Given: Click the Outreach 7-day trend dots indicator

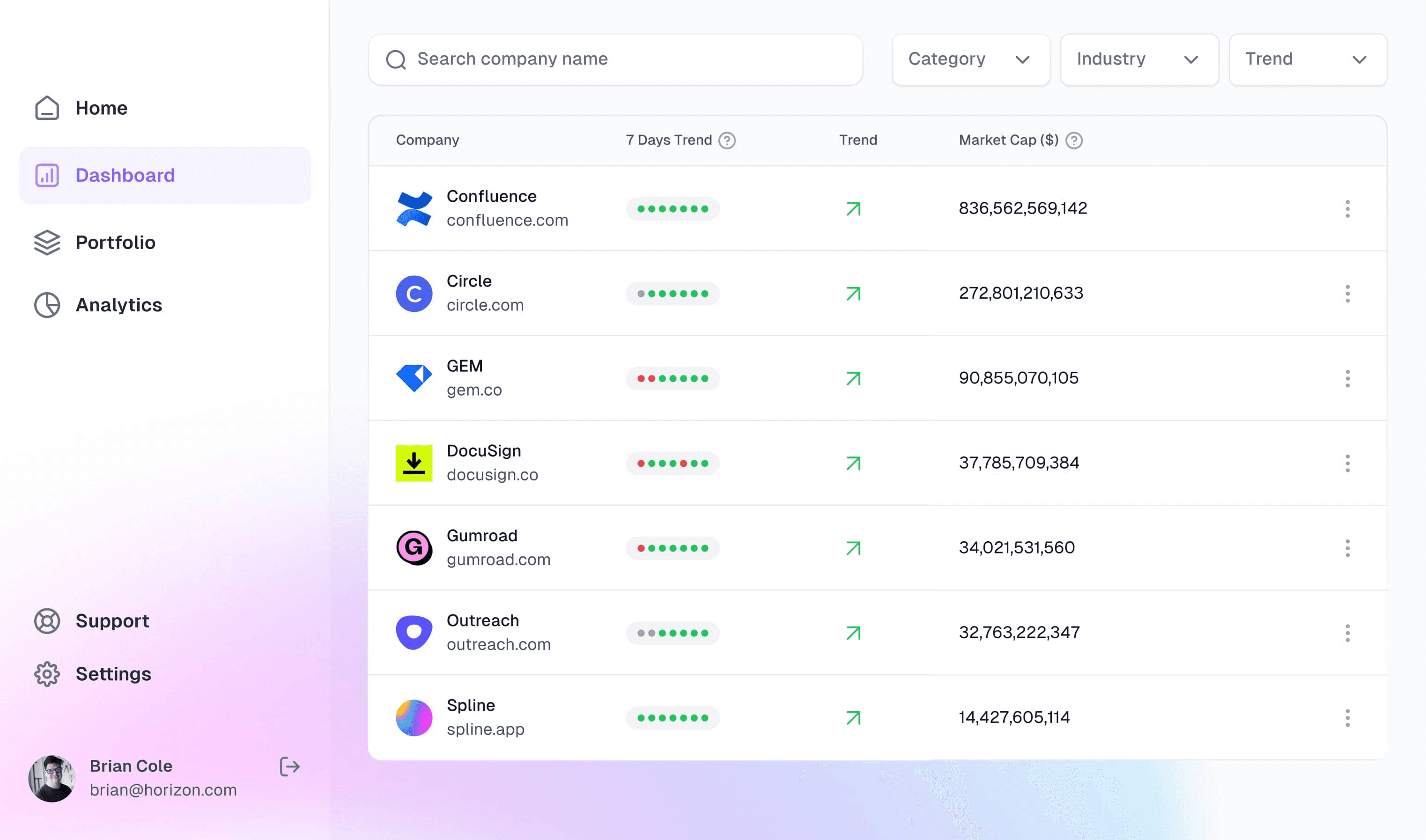Looking at the screenshot, I should pyautogui.click(x=672, y=634).
